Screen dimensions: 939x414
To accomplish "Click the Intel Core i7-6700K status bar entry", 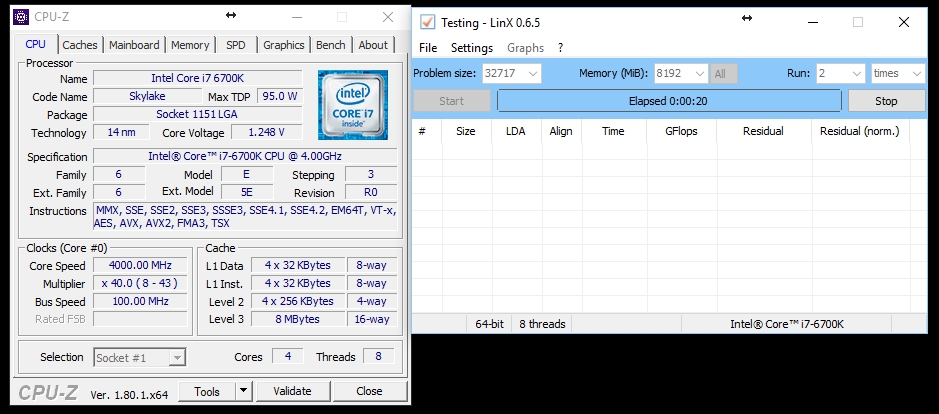I will click(787, 324).
